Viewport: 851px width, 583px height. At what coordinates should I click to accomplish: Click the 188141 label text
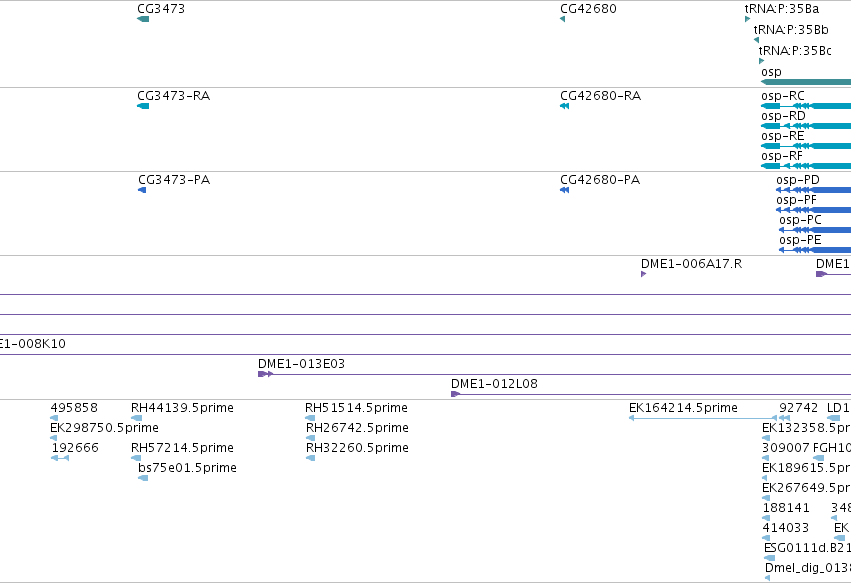(786, 508)
